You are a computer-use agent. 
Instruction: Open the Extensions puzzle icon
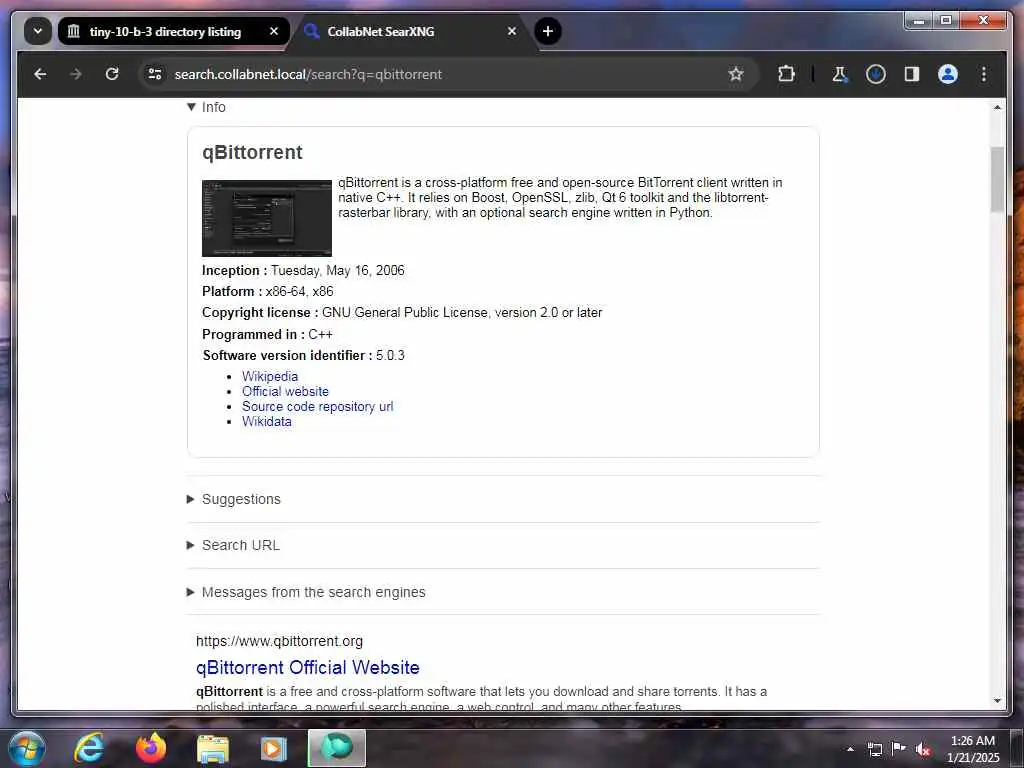click(786, 74)
